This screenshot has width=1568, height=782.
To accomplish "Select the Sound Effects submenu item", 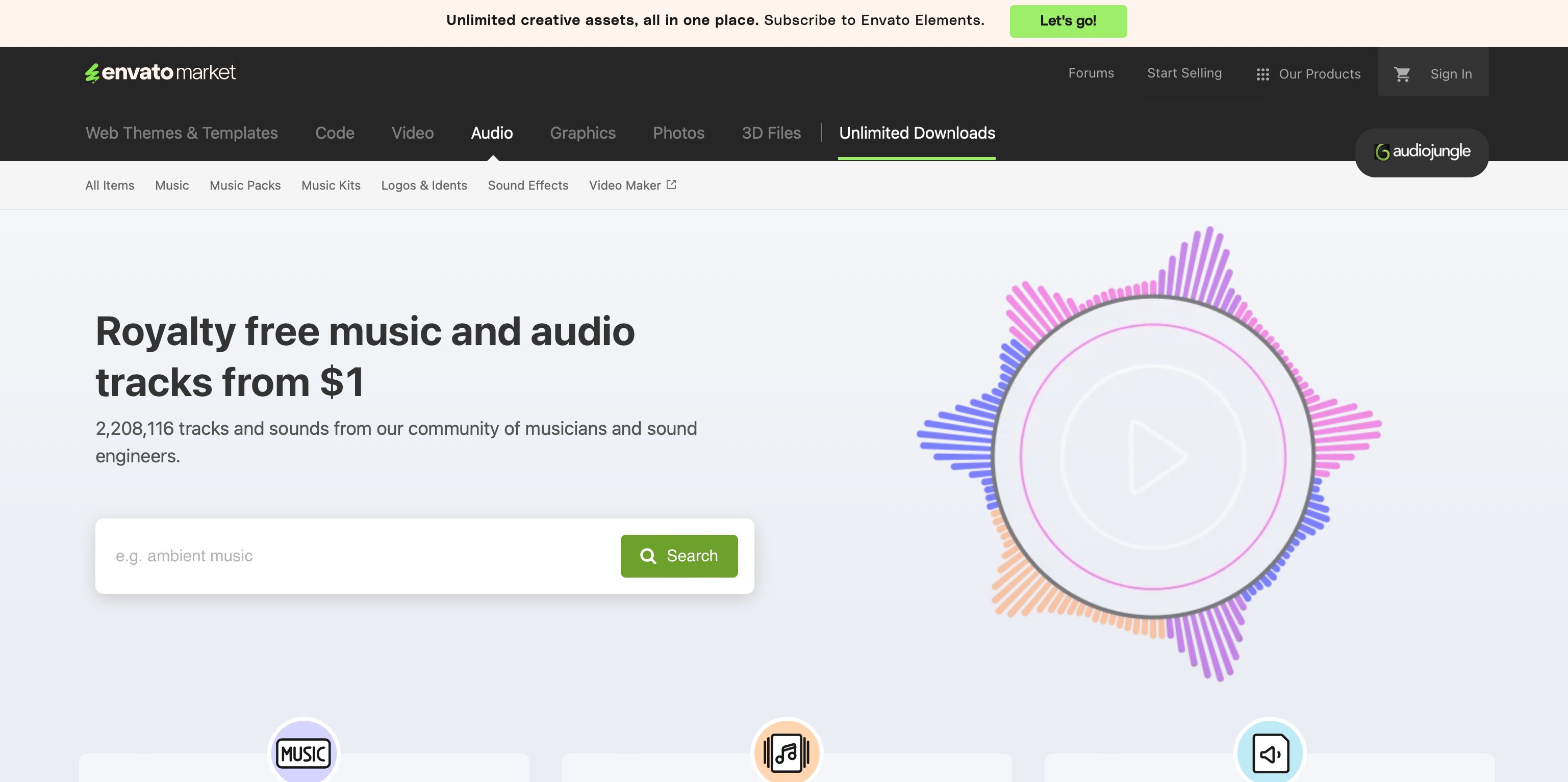I will pyautogui.click(x=528, y=185).
